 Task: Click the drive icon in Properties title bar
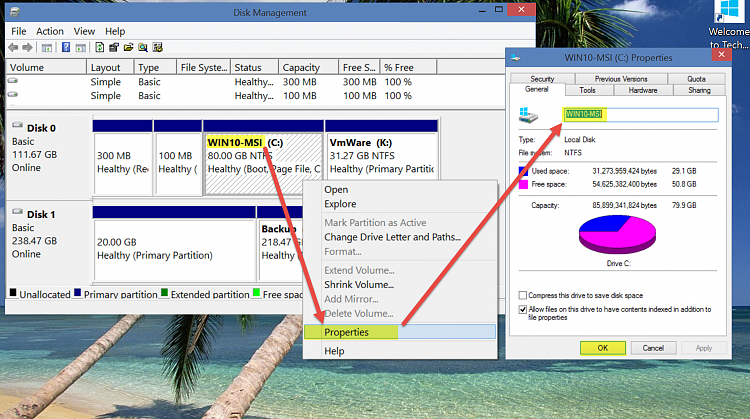516,57
